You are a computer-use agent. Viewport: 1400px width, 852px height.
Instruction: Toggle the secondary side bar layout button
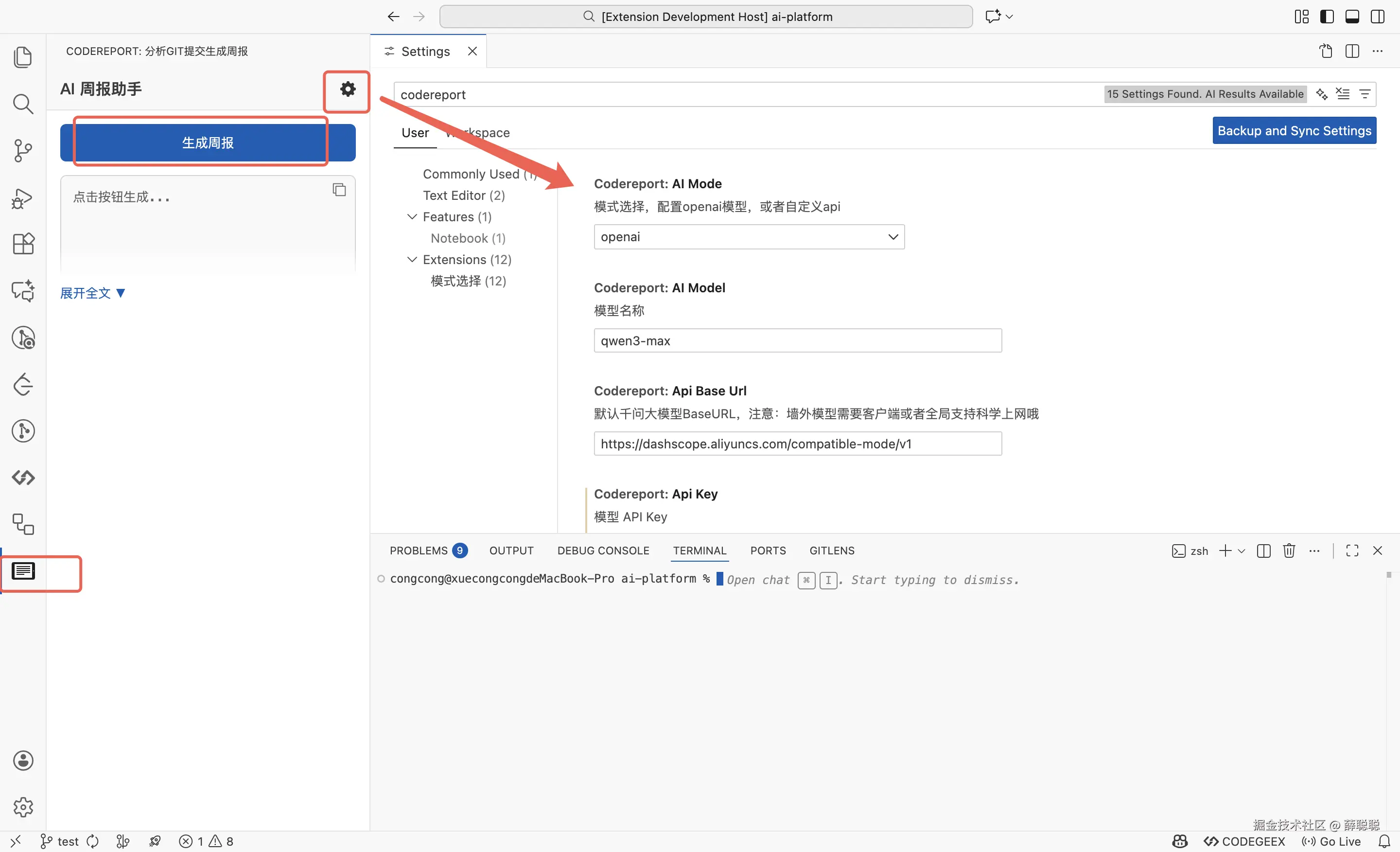tap(1378, 17)
